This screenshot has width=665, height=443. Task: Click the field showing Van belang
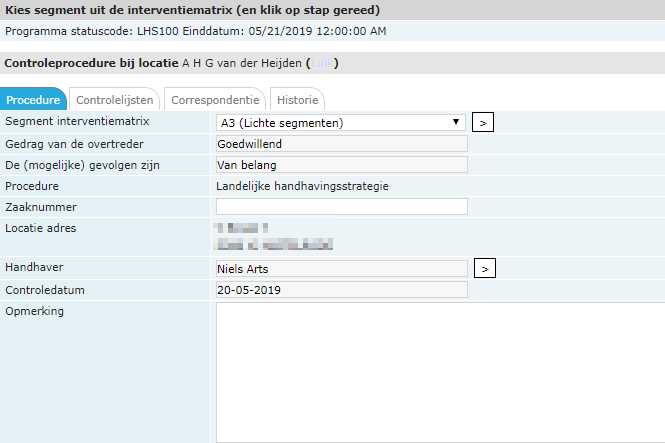pos(341,165)
